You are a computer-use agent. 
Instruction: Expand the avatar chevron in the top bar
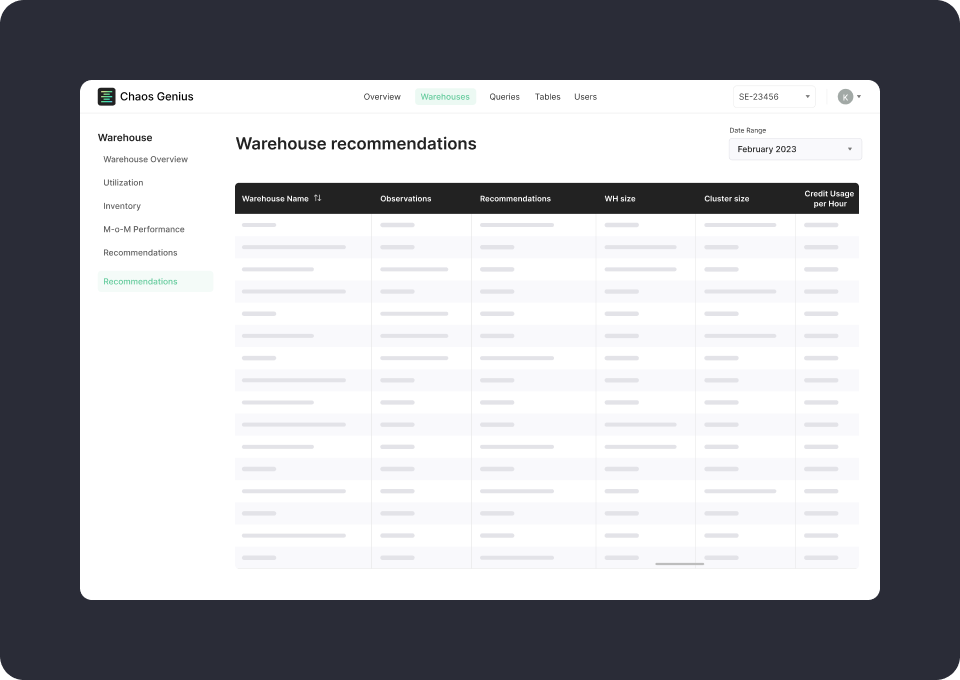tap(857, 96)
